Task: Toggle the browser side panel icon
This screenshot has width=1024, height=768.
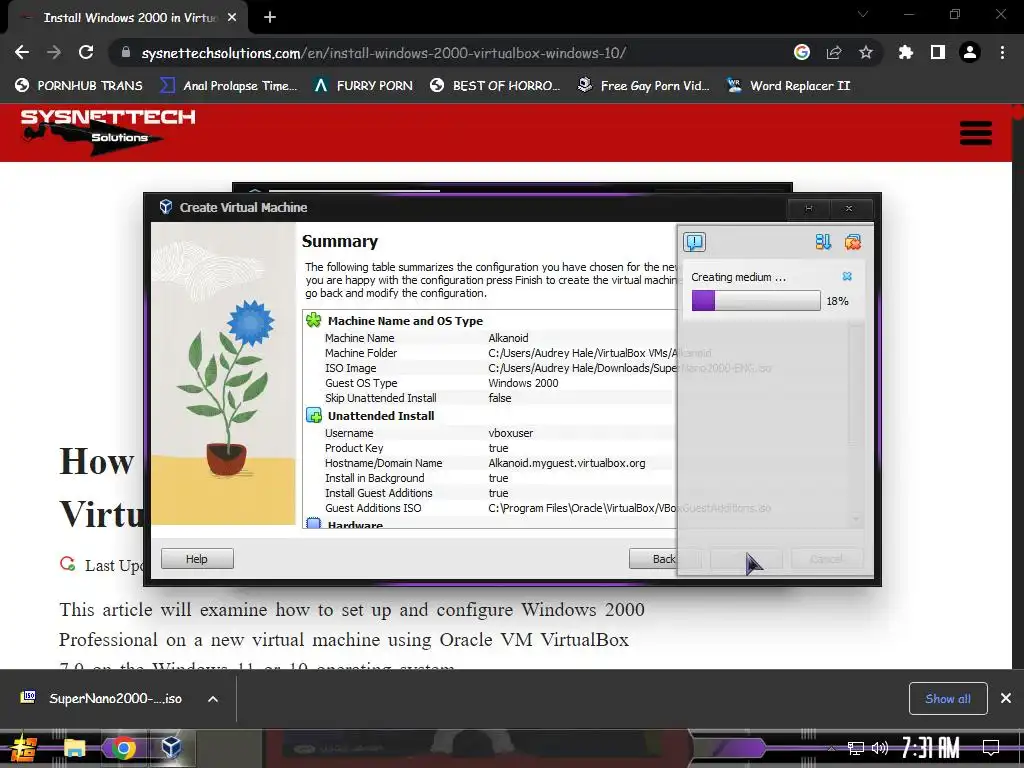Action: [x=938, y=52]
